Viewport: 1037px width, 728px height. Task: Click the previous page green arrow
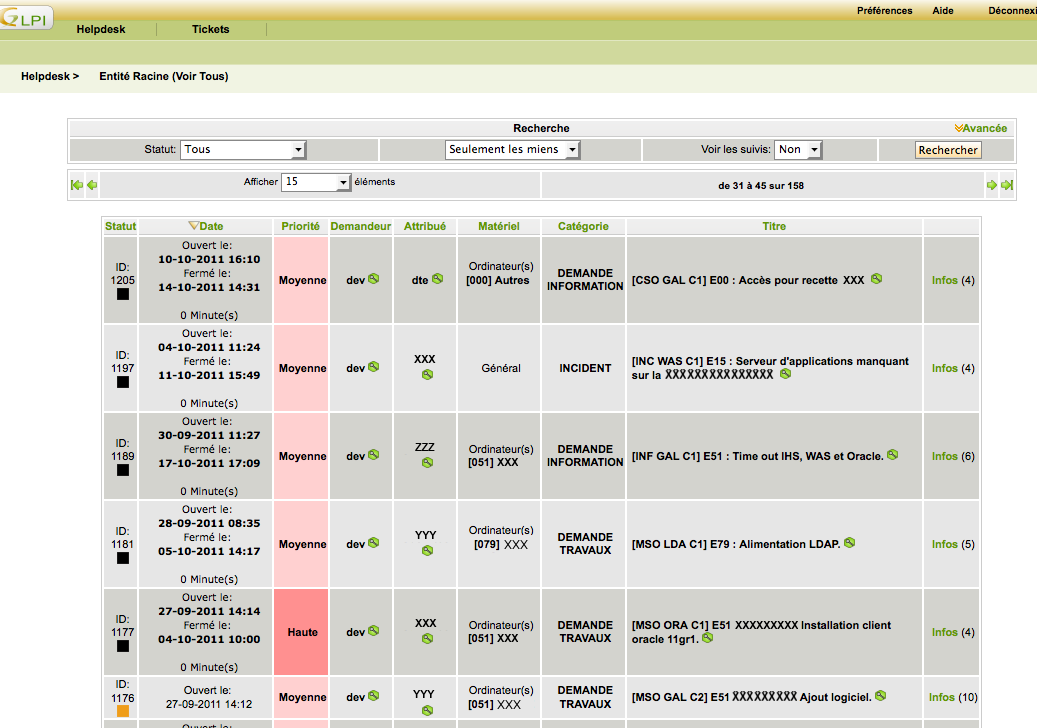pyautogui.click(x=92, y=185)
